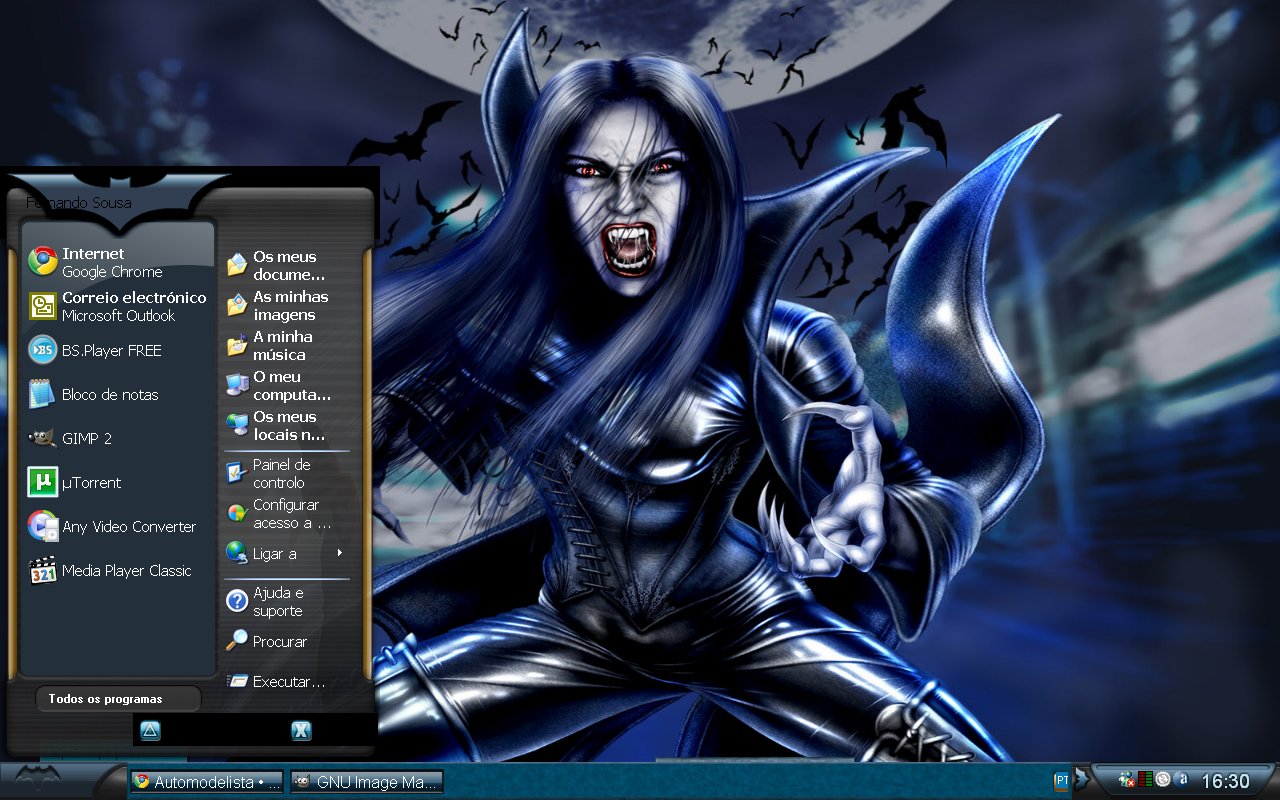Open O meu computador
Screen dimensions: 1280x800
(x=286, y=386)
